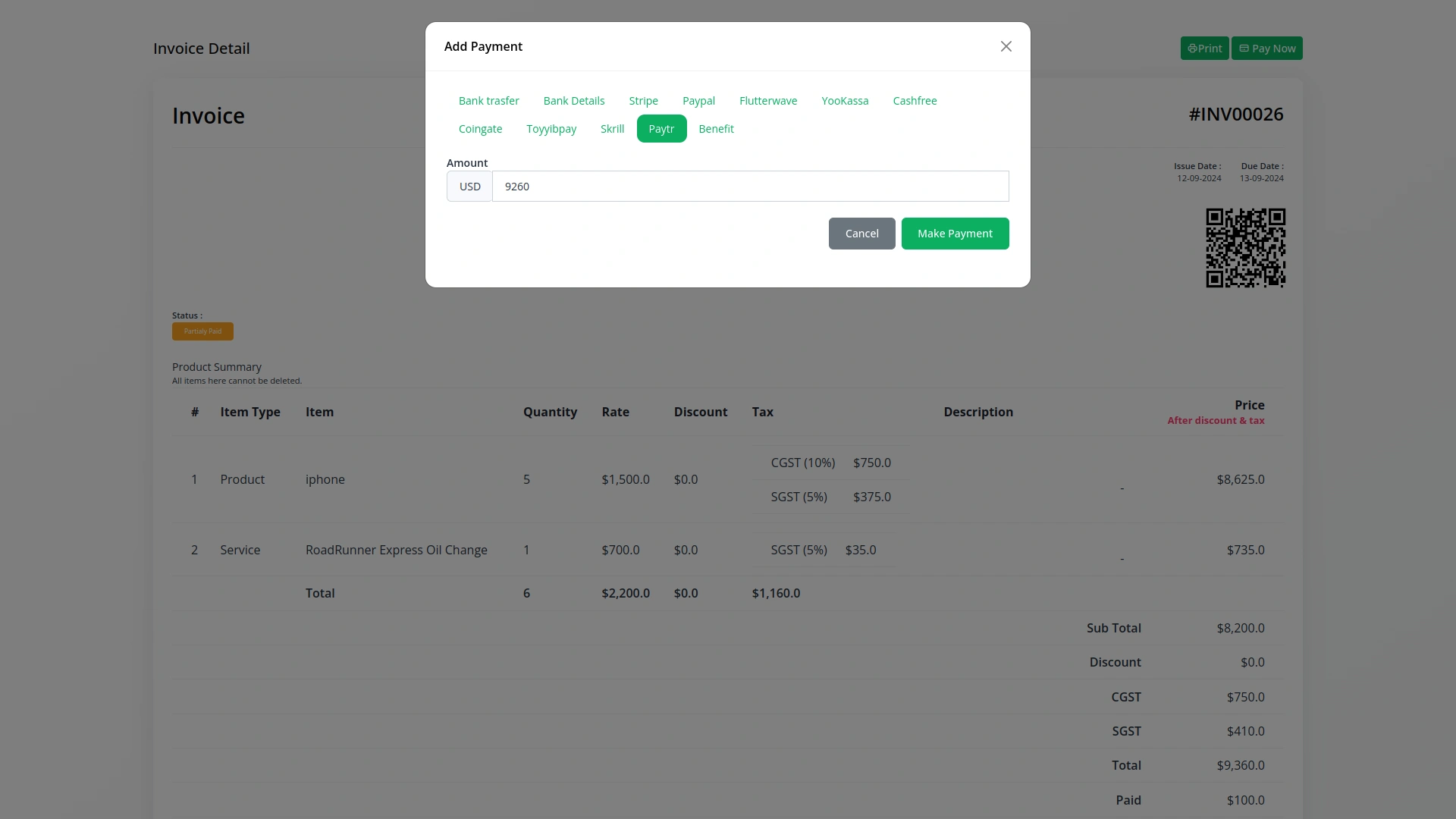
Task: Click the Partialy Paid status badge
Action: point(202,331)
